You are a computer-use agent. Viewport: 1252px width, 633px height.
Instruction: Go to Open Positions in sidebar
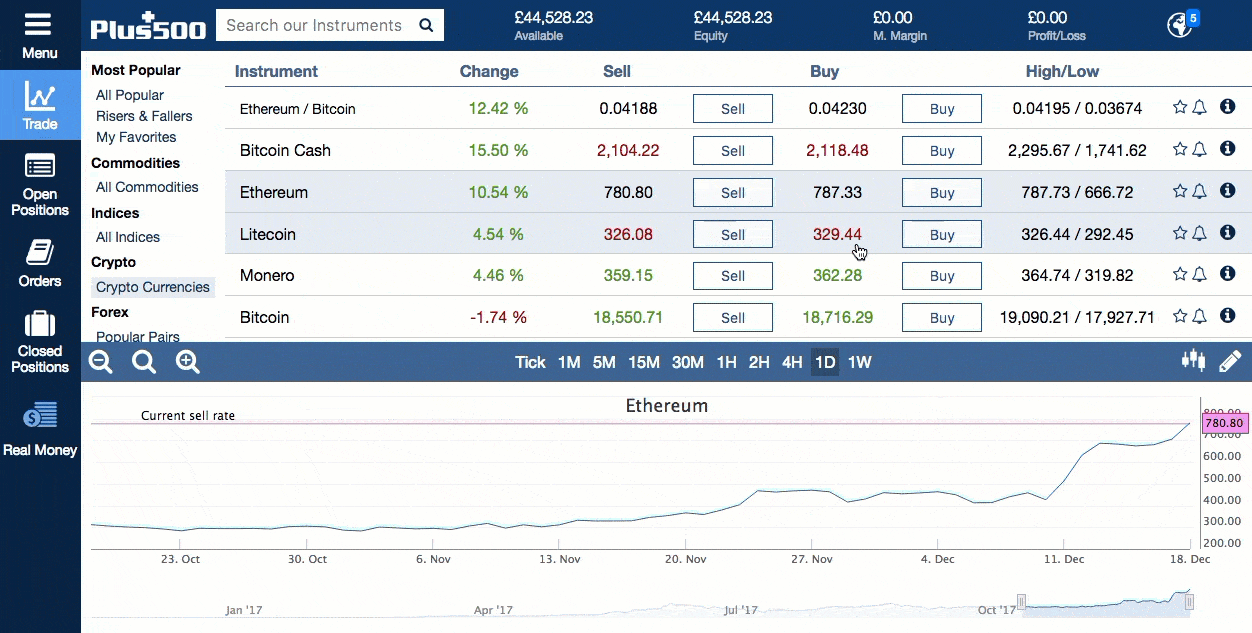tap(40, 185)
